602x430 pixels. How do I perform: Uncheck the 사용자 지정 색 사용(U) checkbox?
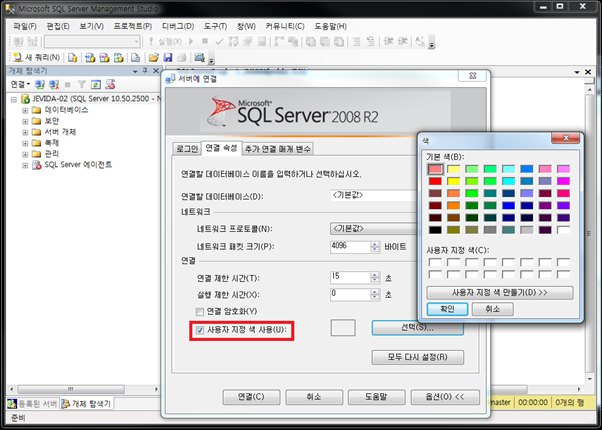pyautogui.click(x=200, y=330)
